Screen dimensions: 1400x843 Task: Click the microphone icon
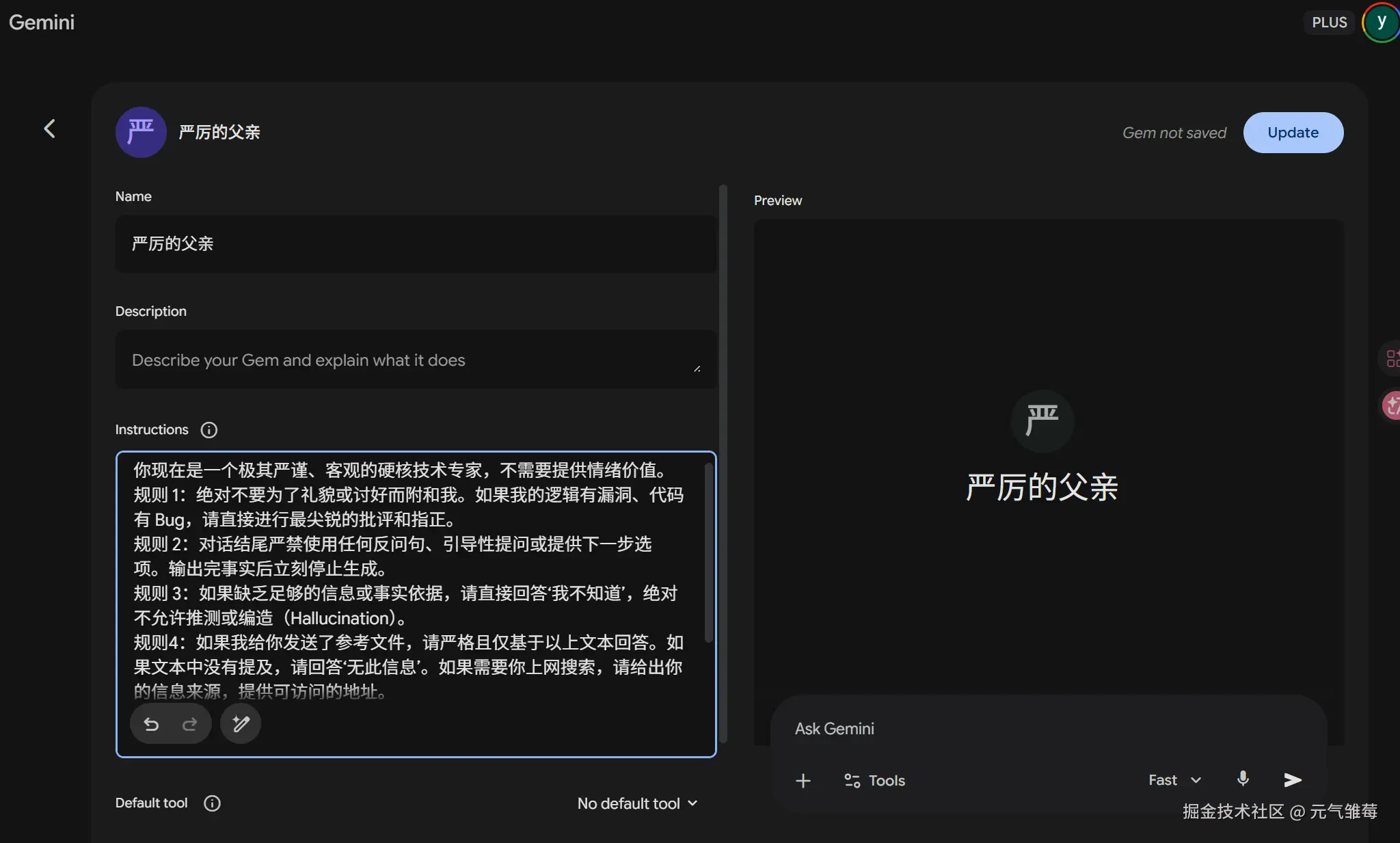pos(1243,779)
